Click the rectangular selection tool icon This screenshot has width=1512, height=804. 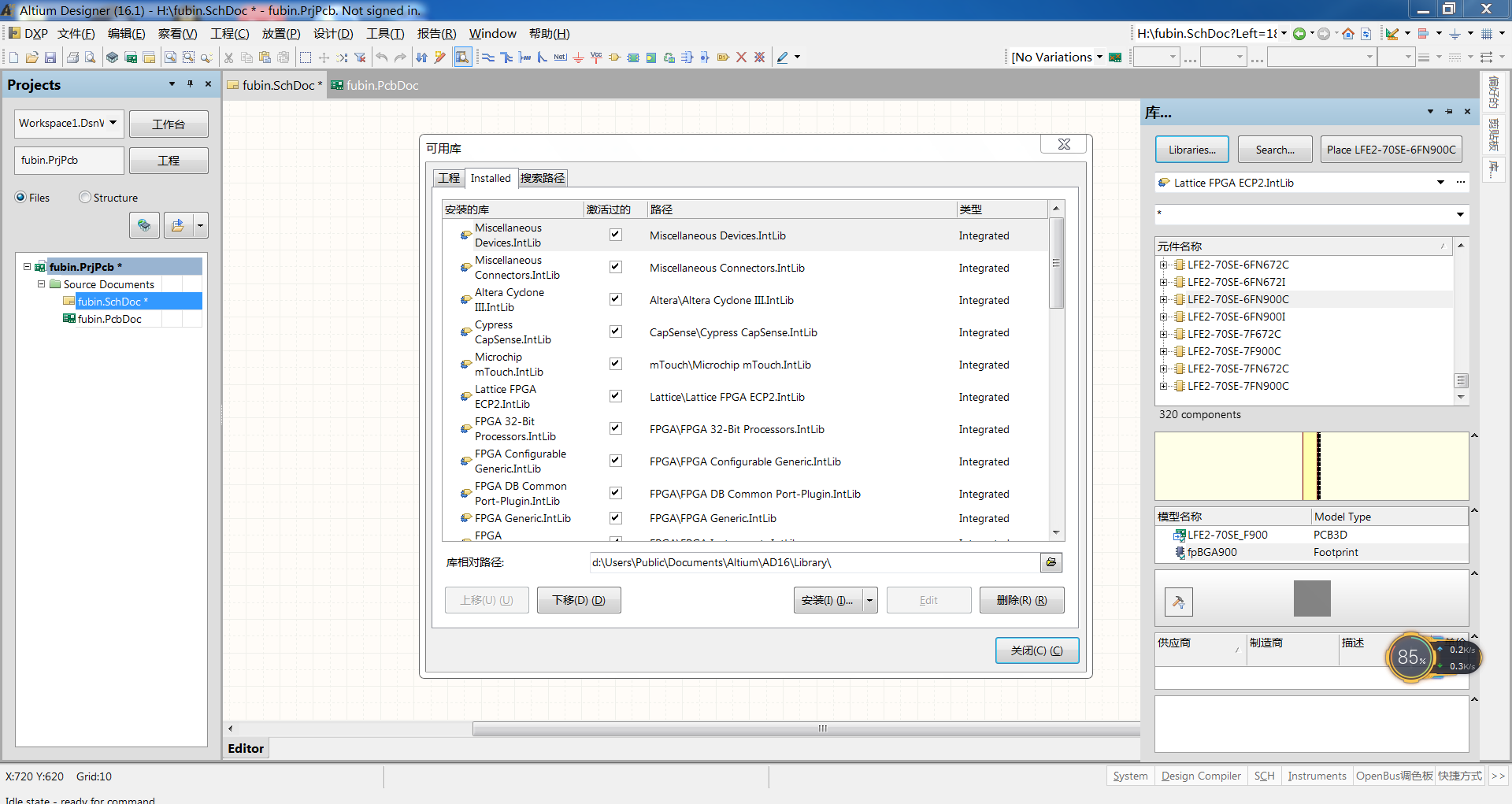306,57
